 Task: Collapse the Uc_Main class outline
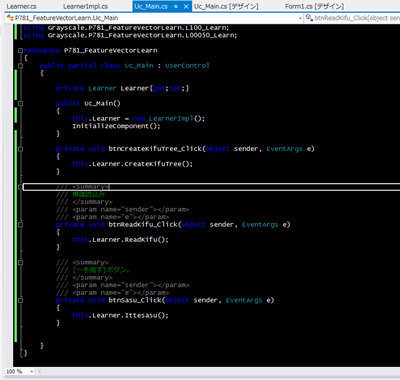tap(20, 66)
